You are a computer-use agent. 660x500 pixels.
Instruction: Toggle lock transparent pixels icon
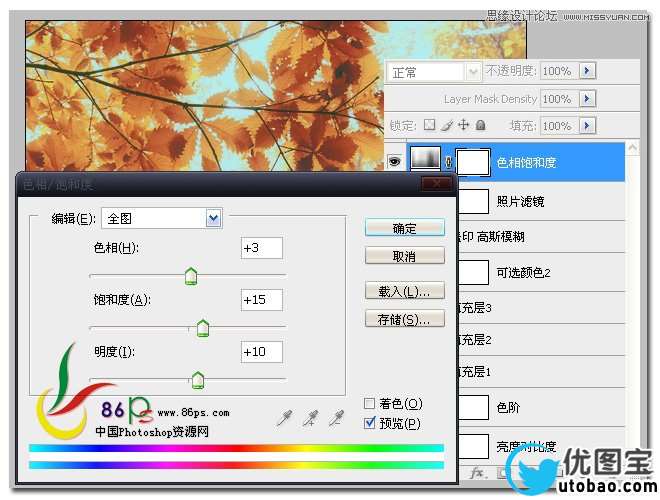pos(429,125)
